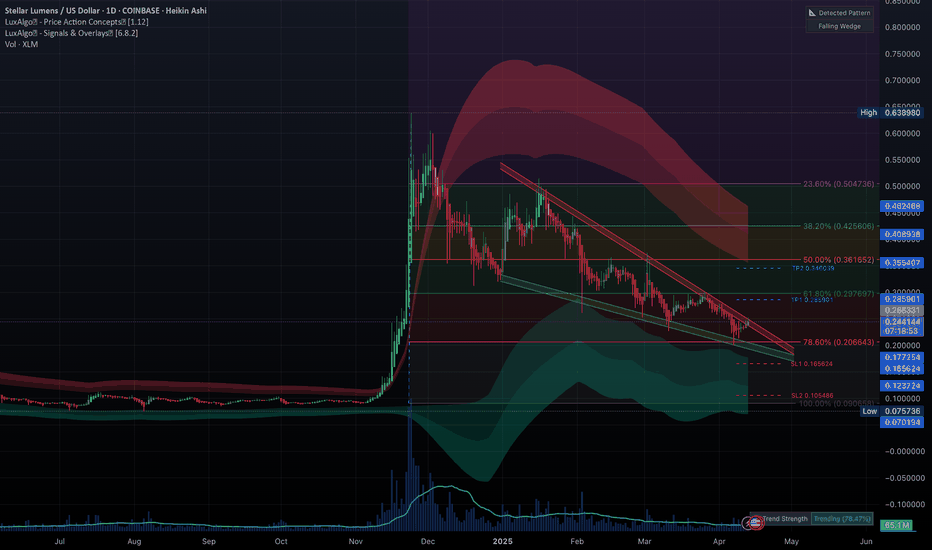This screenshot has width=932, height=550.
Task: Click the 100.00% (0.090658) Fibonacci label
Action: pos(839,404)
